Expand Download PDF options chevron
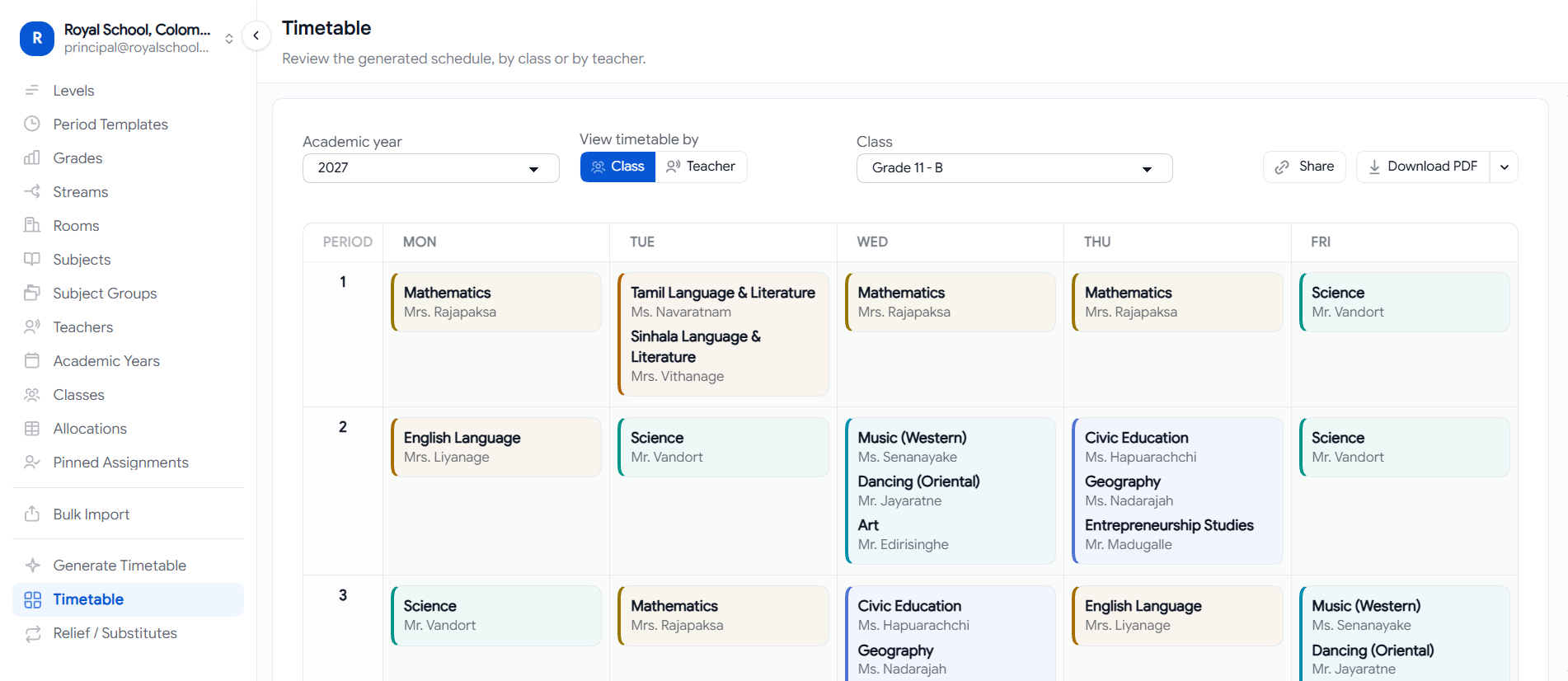This screenshot has width=1568, height=681. (1505, 167)
